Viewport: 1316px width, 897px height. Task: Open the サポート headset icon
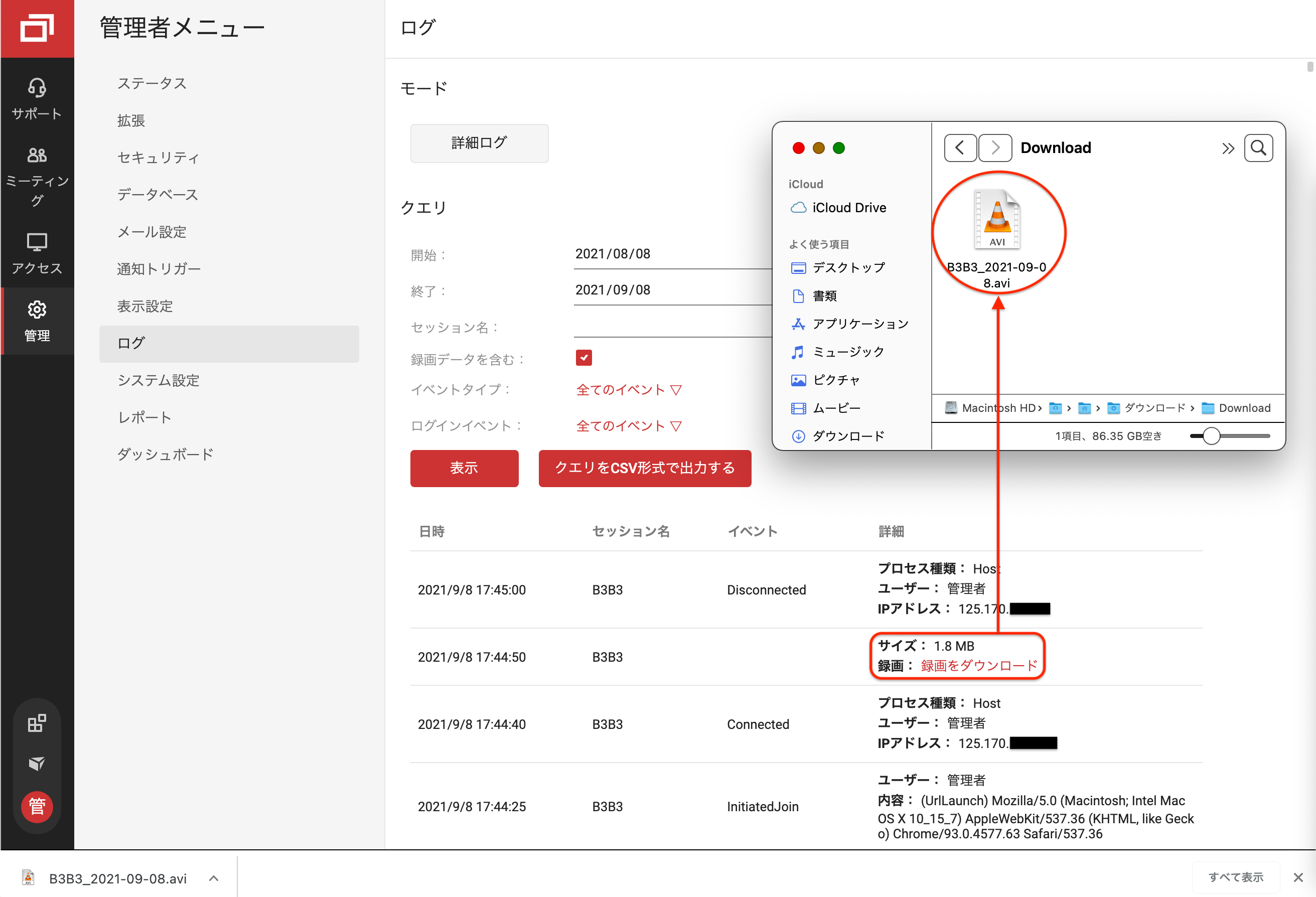(37, 88)
